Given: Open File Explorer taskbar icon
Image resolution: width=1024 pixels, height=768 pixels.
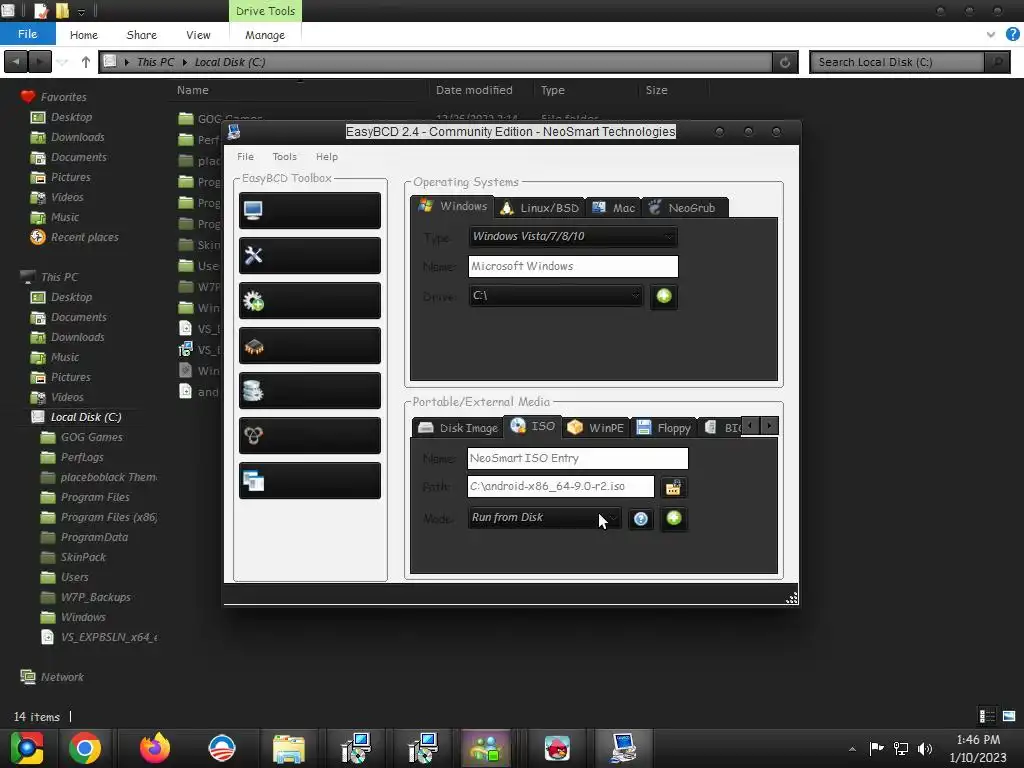Looking at the screenshot, I should click(x=289, y=748).
